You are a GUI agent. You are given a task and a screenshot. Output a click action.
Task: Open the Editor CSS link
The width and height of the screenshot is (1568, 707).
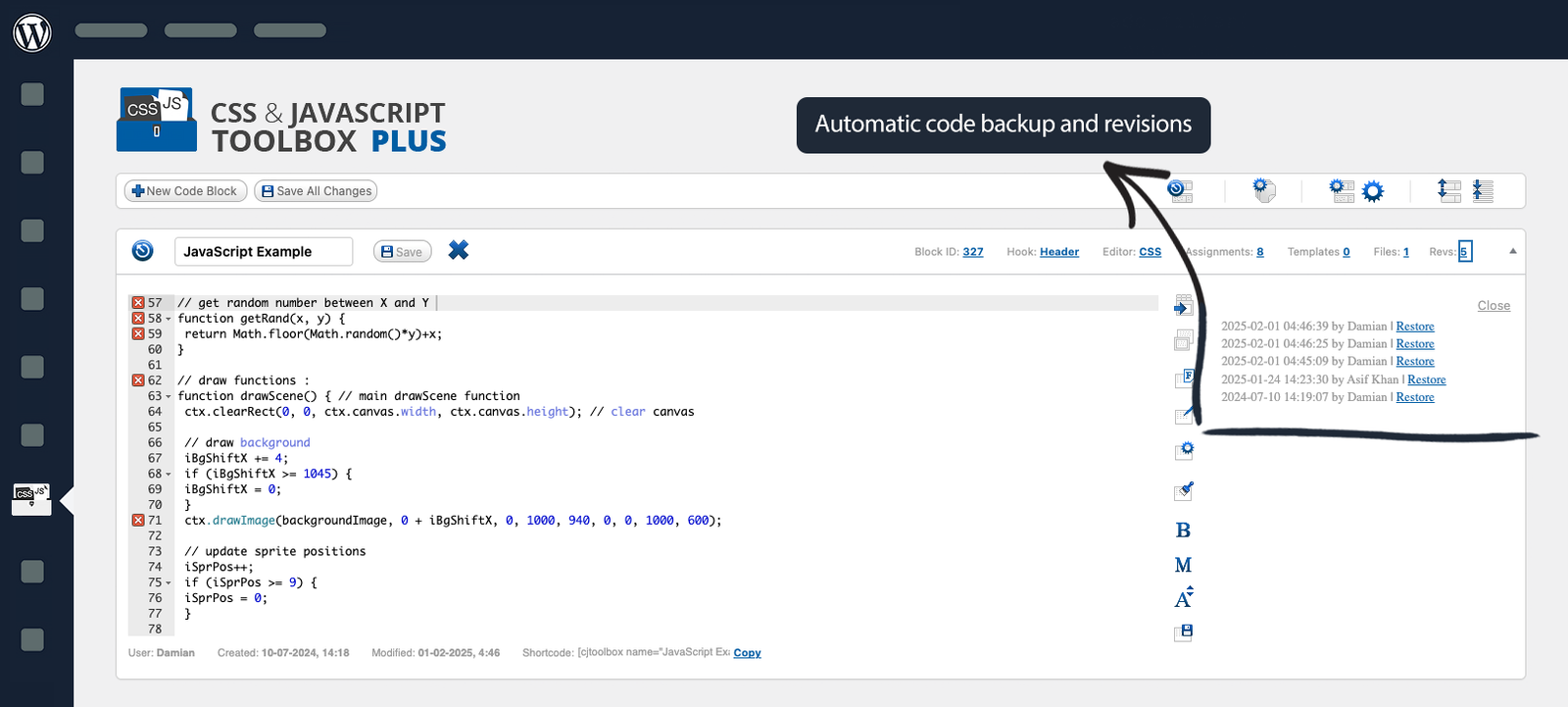(x=1151, y=252)
